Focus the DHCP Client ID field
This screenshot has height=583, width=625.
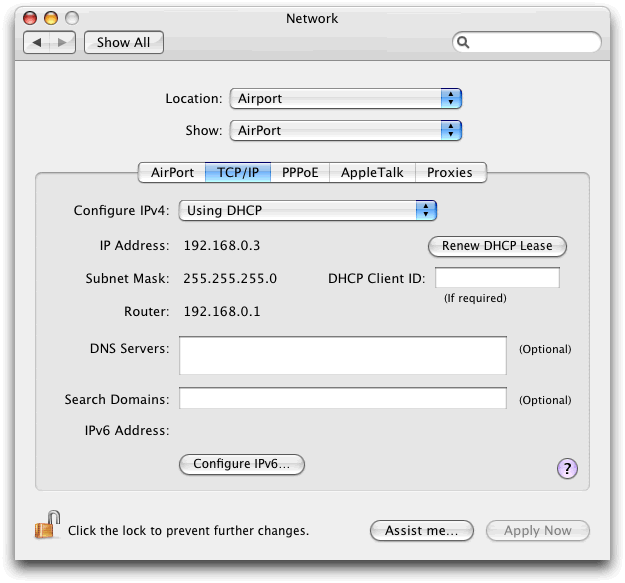(x=497, y=278)
